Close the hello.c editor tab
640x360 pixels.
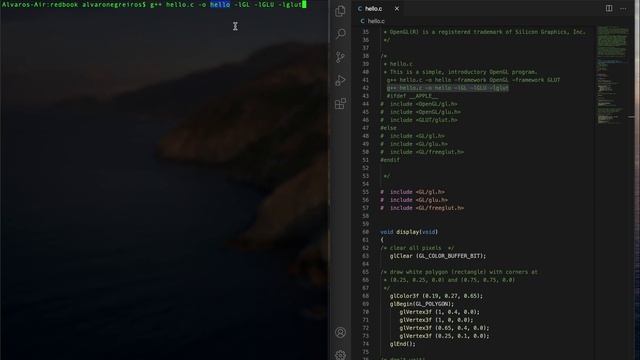point(397,8)
